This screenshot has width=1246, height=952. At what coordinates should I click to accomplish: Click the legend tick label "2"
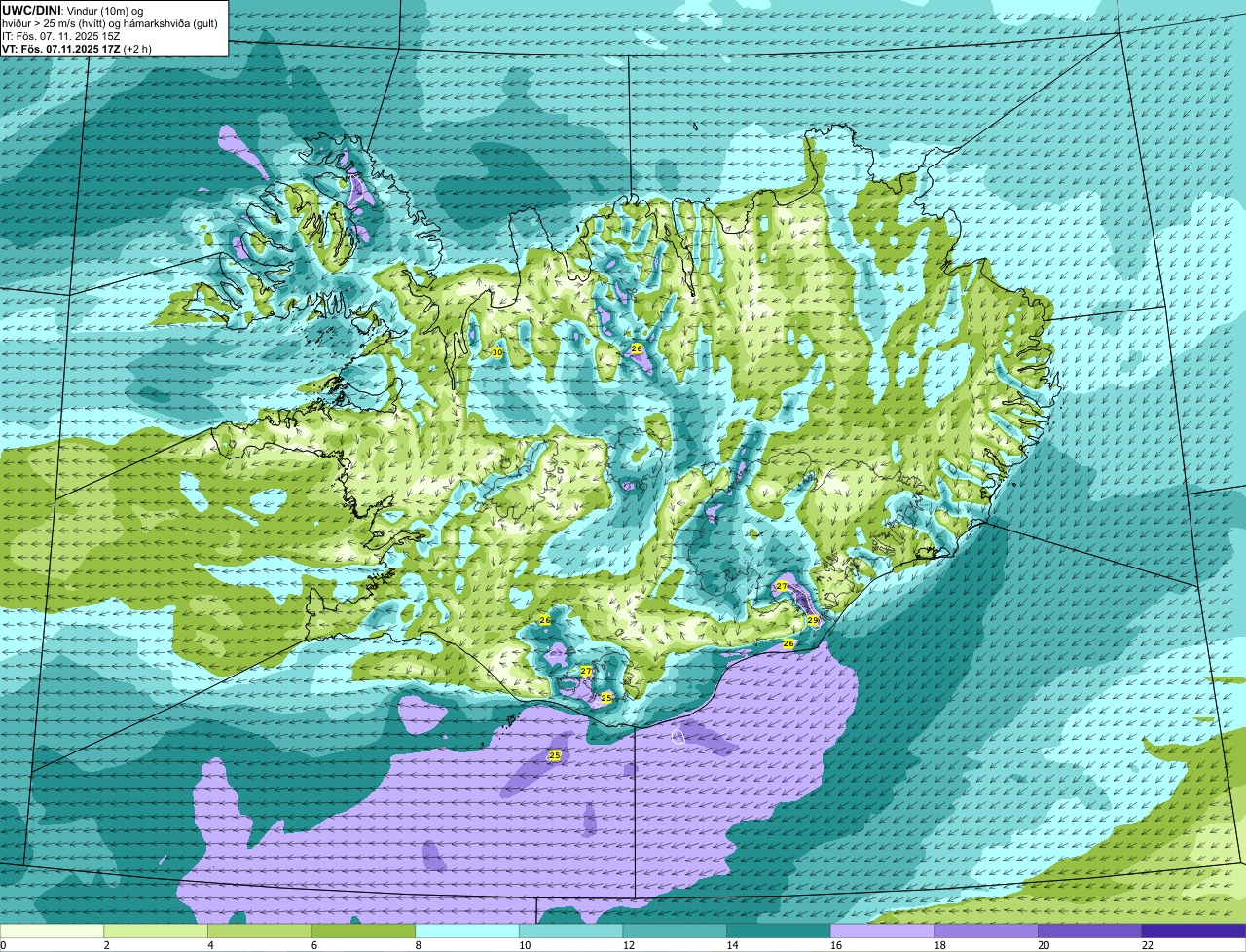(106, 945)
